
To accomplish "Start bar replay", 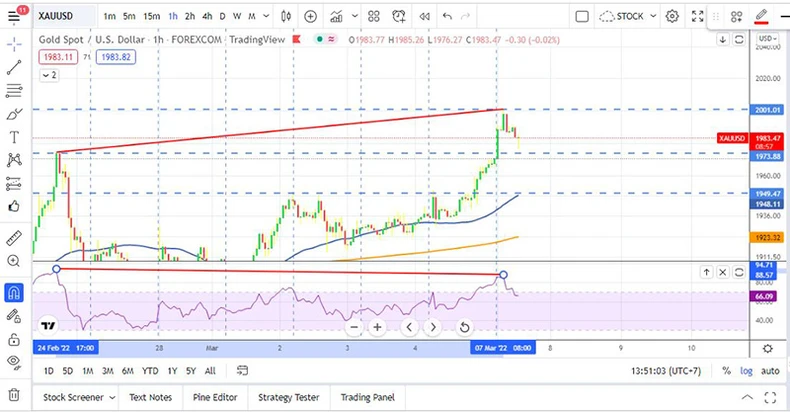I will pos(425,17).
